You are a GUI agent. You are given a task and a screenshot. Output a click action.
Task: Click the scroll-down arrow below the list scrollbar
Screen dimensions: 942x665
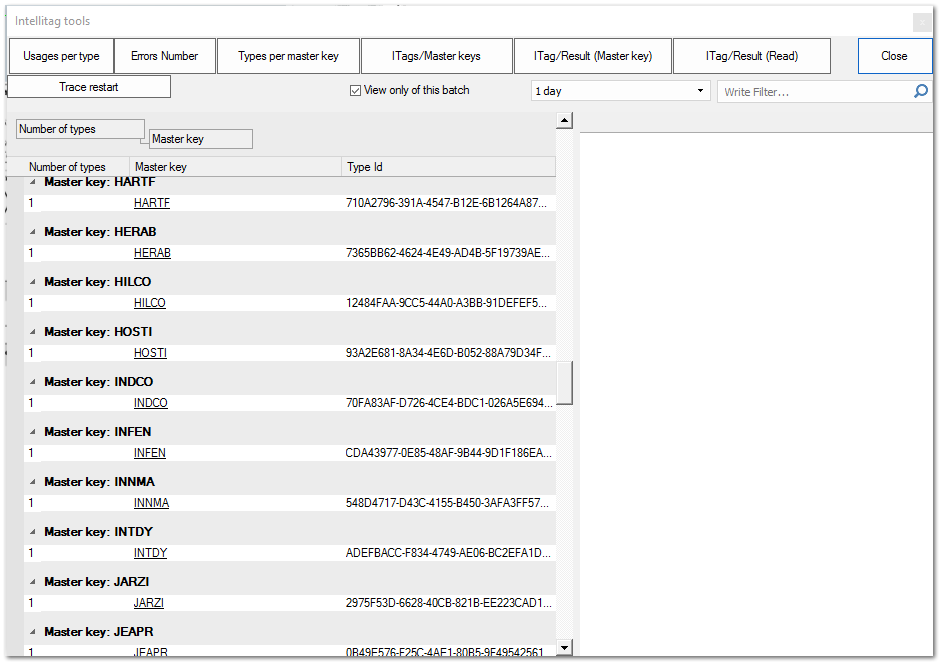564,647
